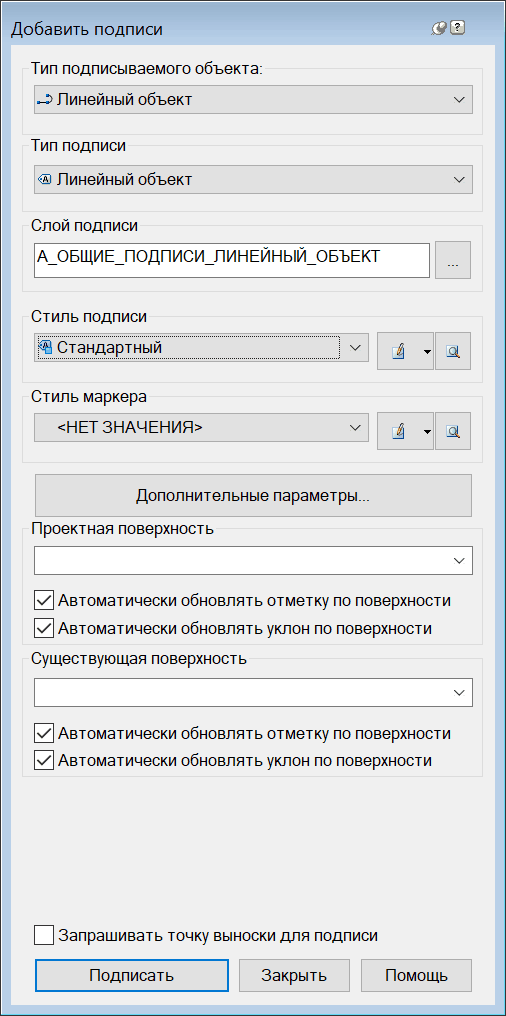Click the pin icon in title bar
This screenshot has width=506, height=1016.
(439, 28)
